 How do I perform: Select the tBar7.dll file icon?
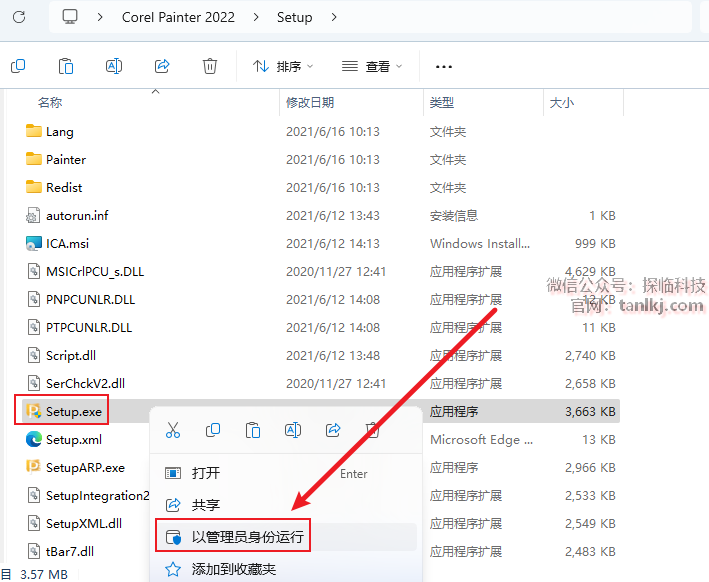tap(34, 551)
